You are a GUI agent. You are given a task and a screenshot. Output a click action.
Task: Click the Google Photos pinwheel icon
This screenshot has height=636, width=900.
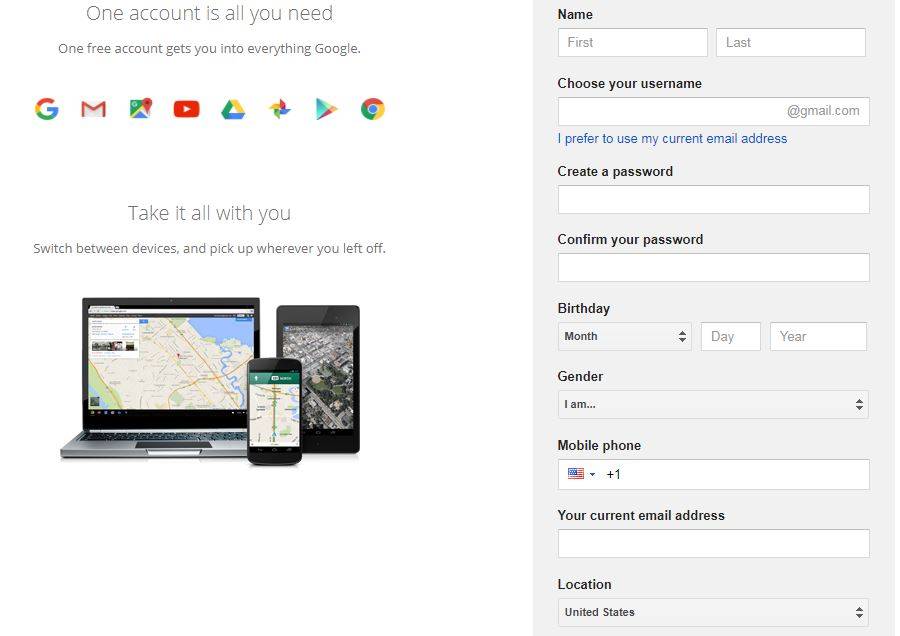point(280,109)
